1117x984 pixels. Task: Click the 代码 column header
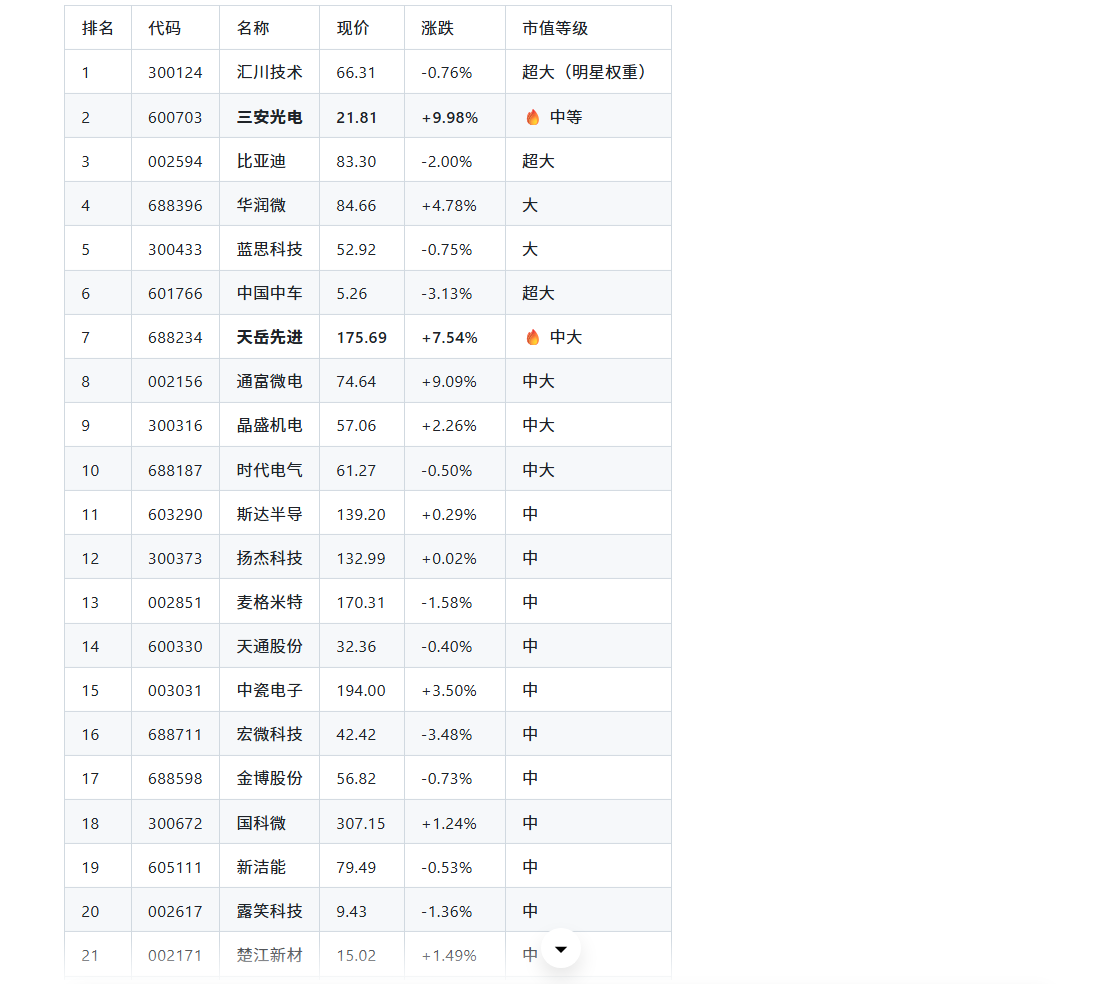tap(165, 29)
